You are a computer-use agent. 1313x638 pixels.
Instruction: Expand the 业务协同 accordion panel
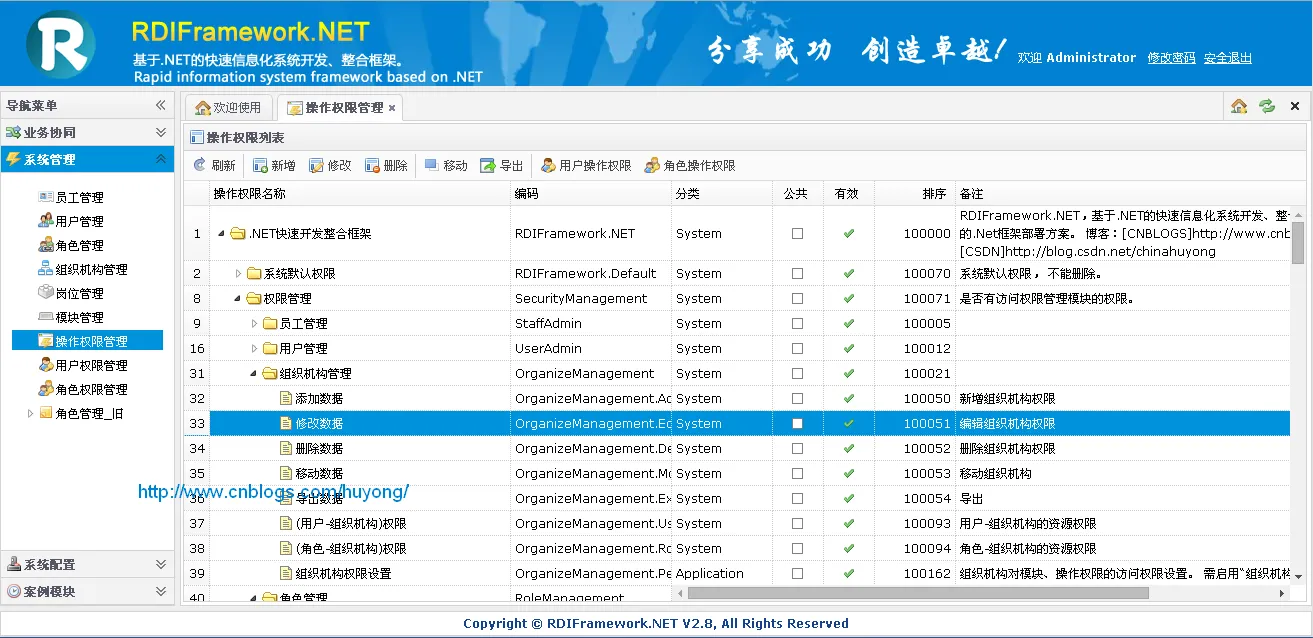pyautogui.click(x=161, y=132)
